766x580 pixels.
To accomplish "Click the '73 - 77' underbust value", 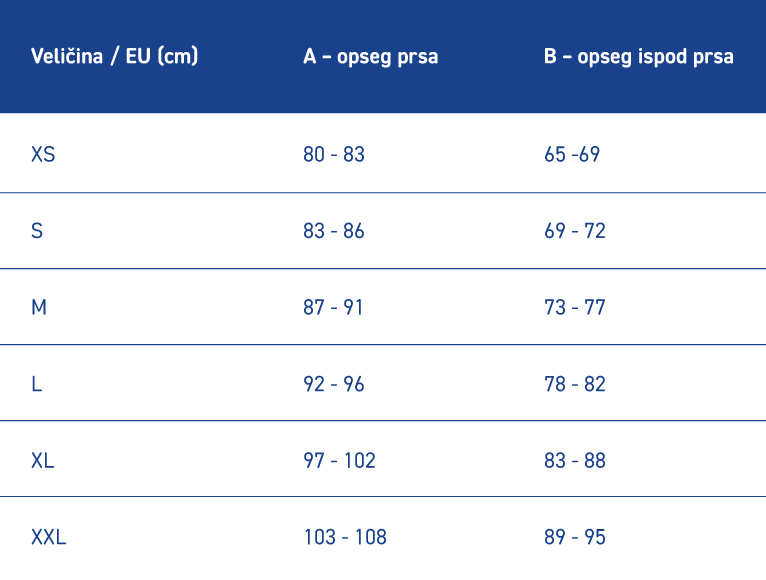I will pos(575,307).
